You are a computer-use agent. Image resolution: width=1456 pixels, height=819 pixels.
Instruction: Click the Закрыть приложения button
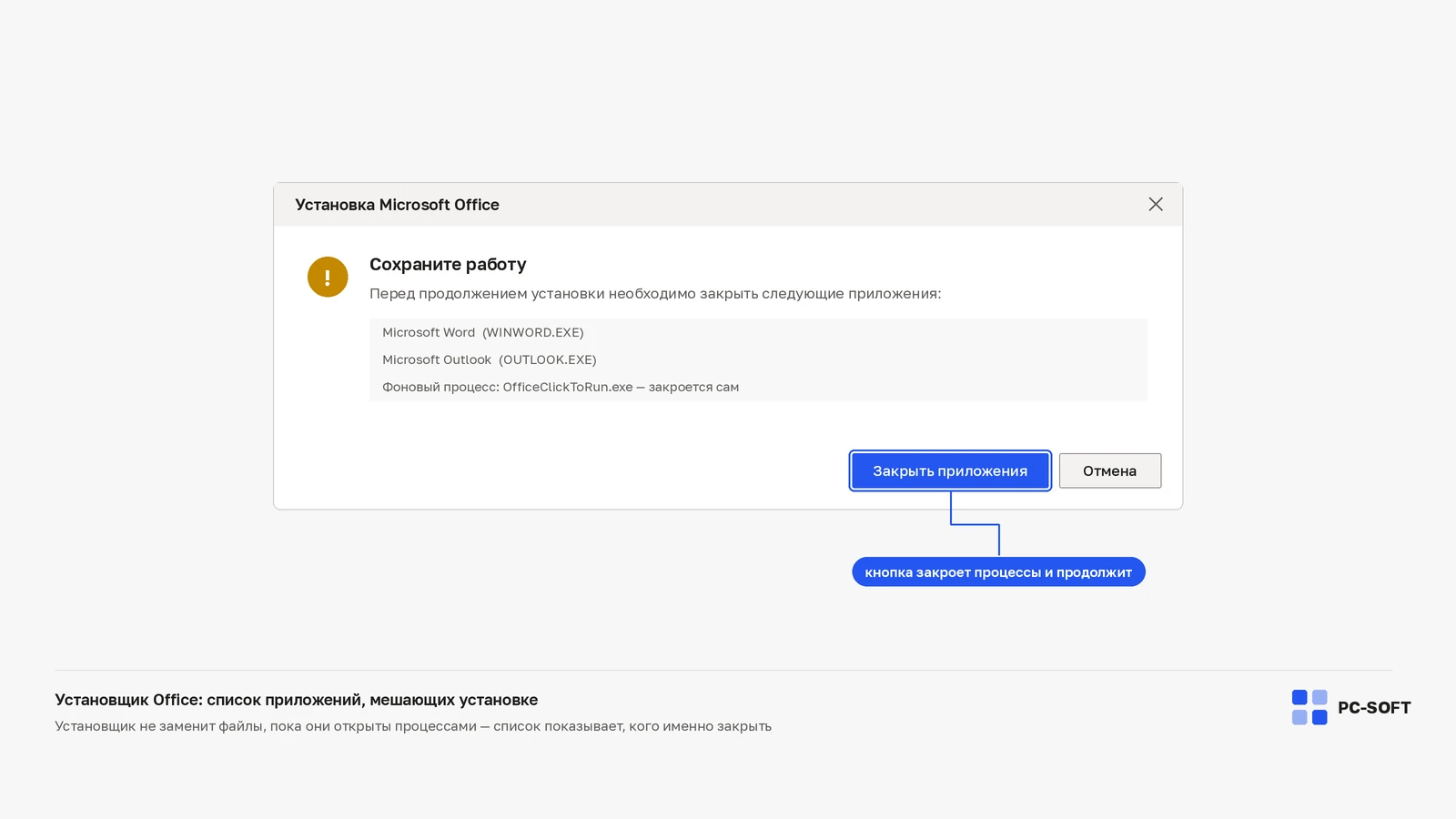(950, 470)
